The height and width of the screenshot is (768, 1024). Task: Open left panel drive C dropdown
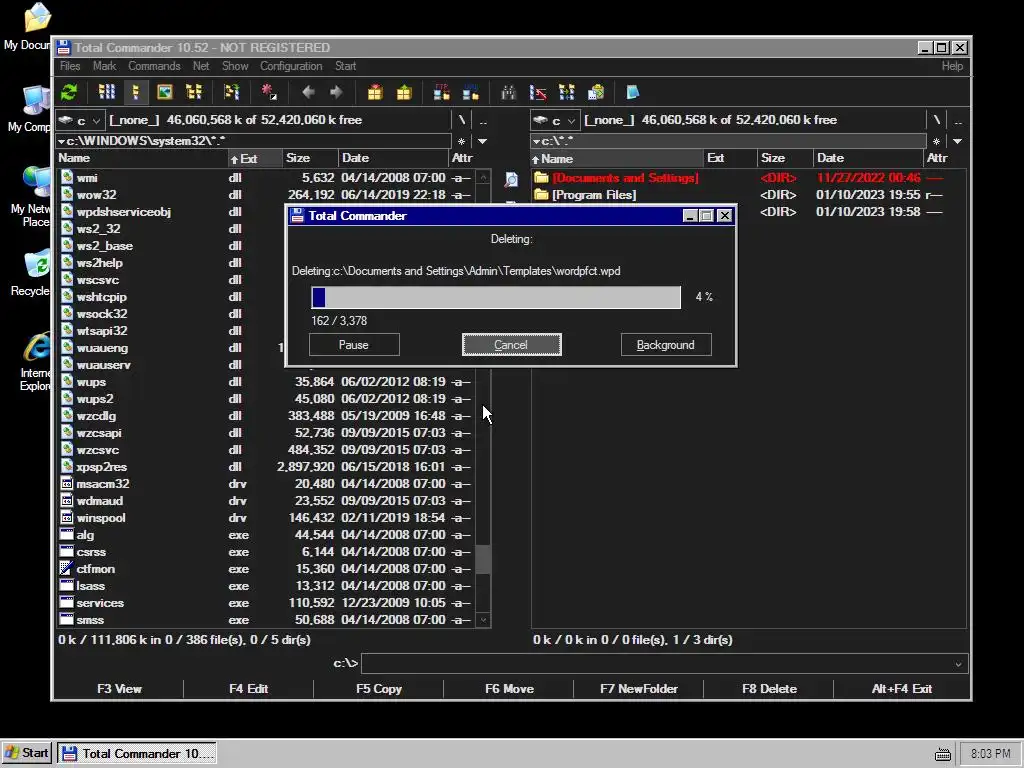[80, 120]
